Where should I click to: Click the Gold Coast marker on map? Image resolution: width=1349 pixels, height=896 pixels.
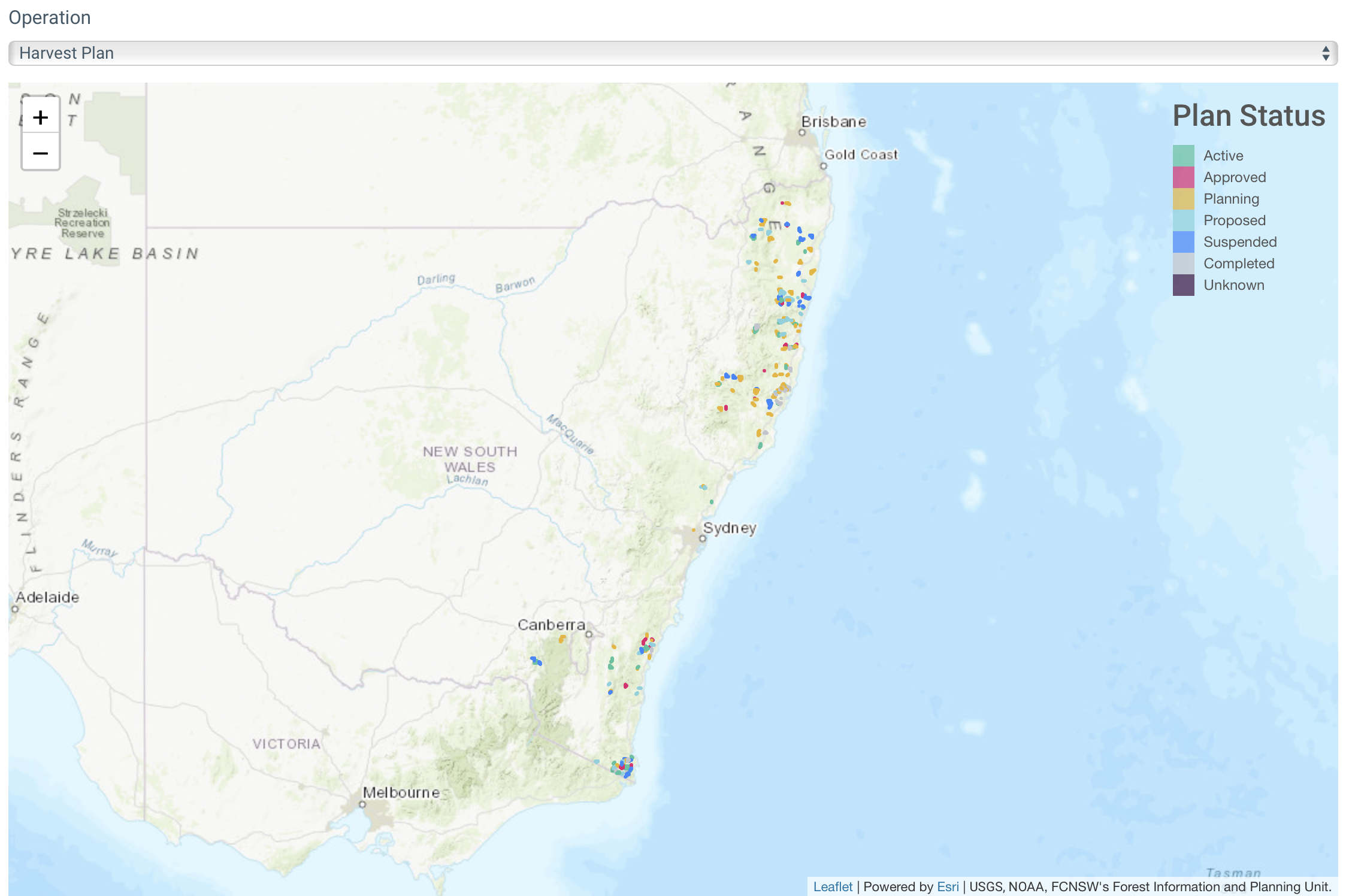[x=824, y=166]
